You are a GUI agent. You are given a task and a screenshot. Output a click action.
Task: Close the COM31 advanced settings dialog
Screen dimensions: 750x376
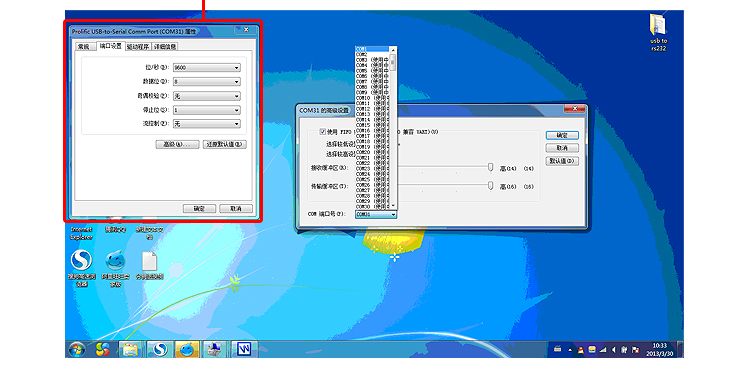[574, 109]
